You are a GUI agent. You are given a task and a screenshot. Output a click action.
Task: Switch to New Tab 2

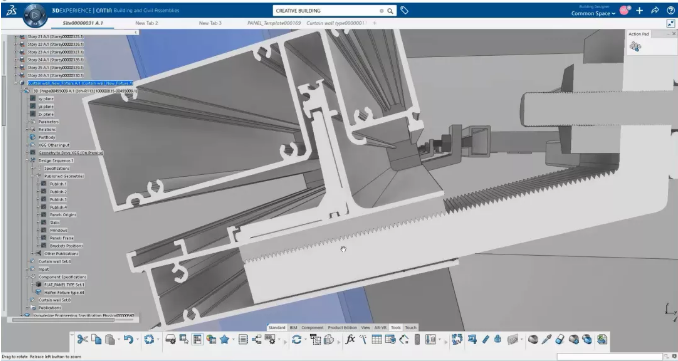[x=147, y=23]
